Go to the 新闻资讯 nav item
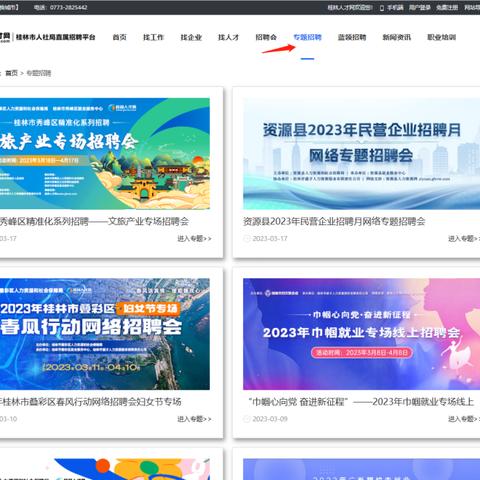480x480 pixels. coord(397,37)
